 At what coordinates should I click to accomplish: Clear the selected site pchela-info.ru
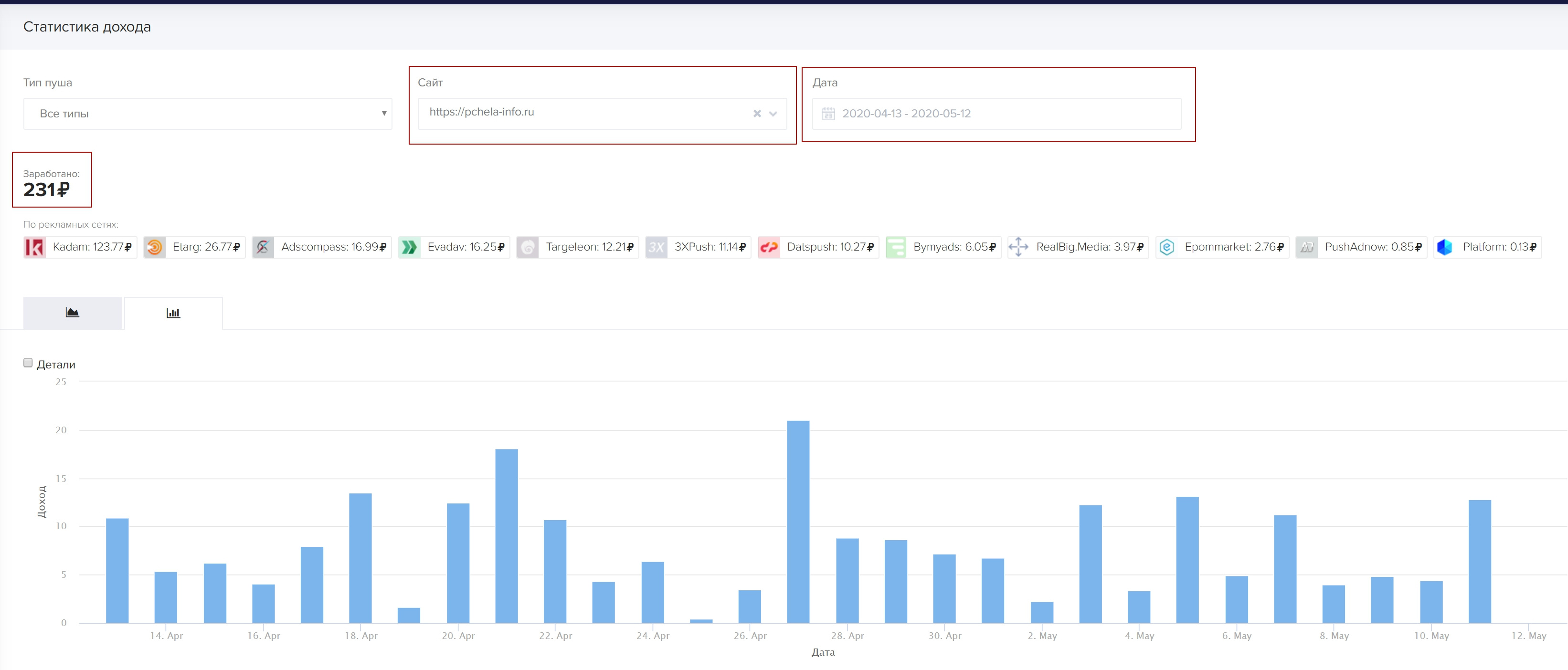[x=757, y=114]
